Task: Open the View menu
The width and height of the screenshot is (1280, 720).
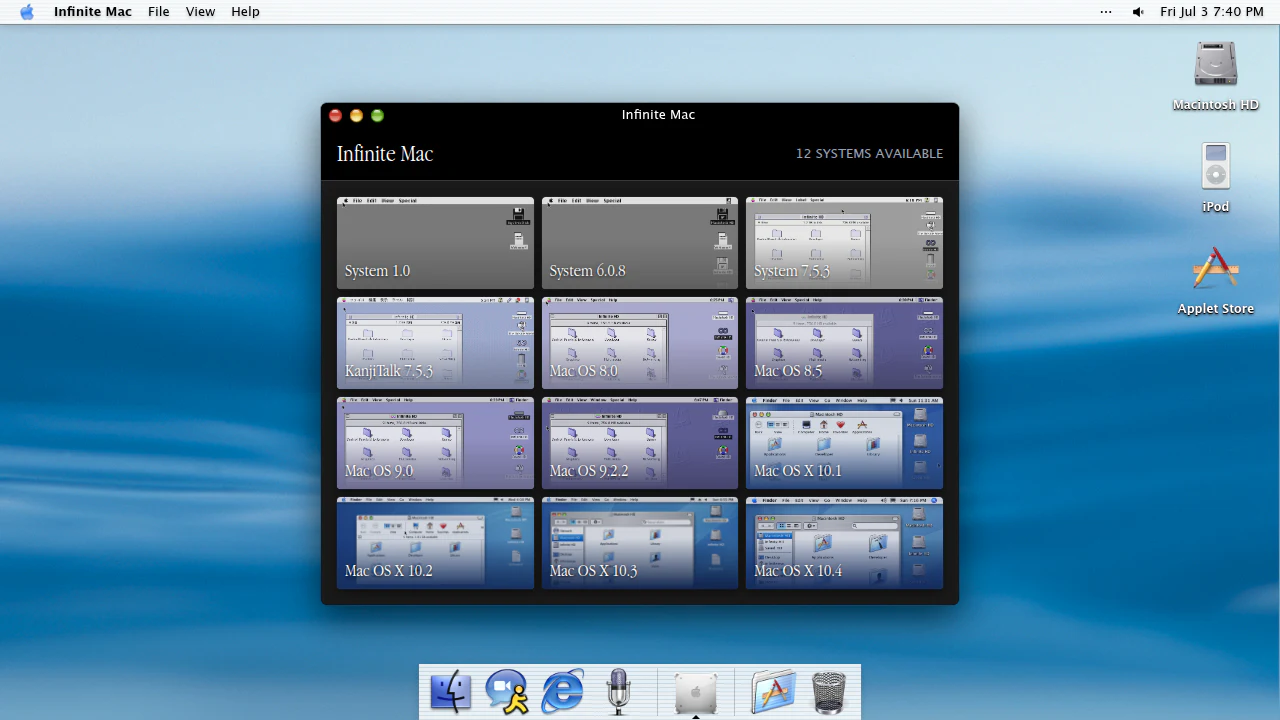Action: tap(200, 12)
